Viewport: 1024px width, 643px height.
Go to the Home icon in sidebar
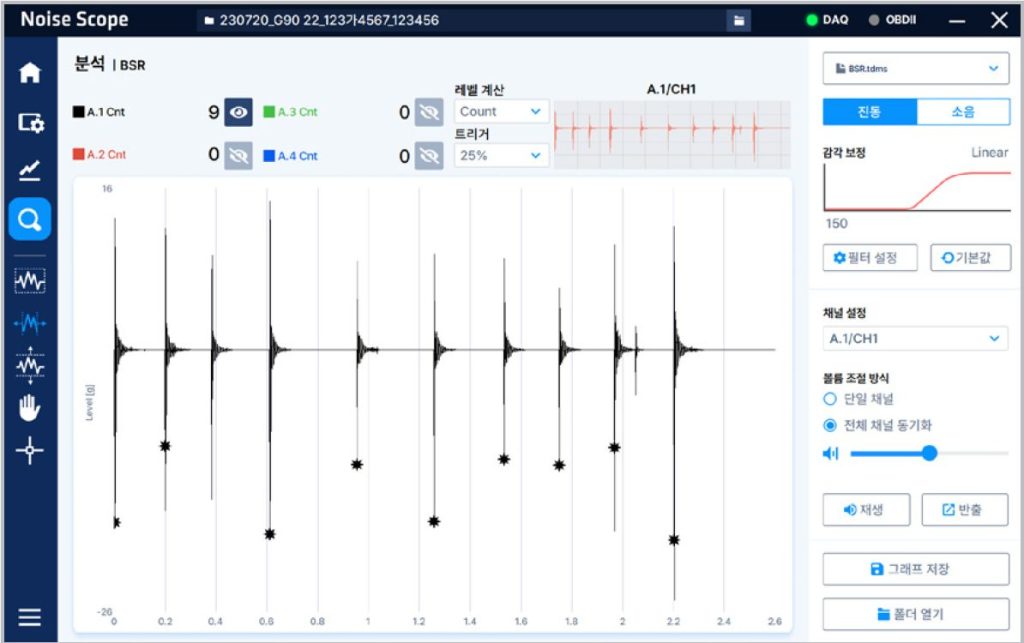click(30, 73)
